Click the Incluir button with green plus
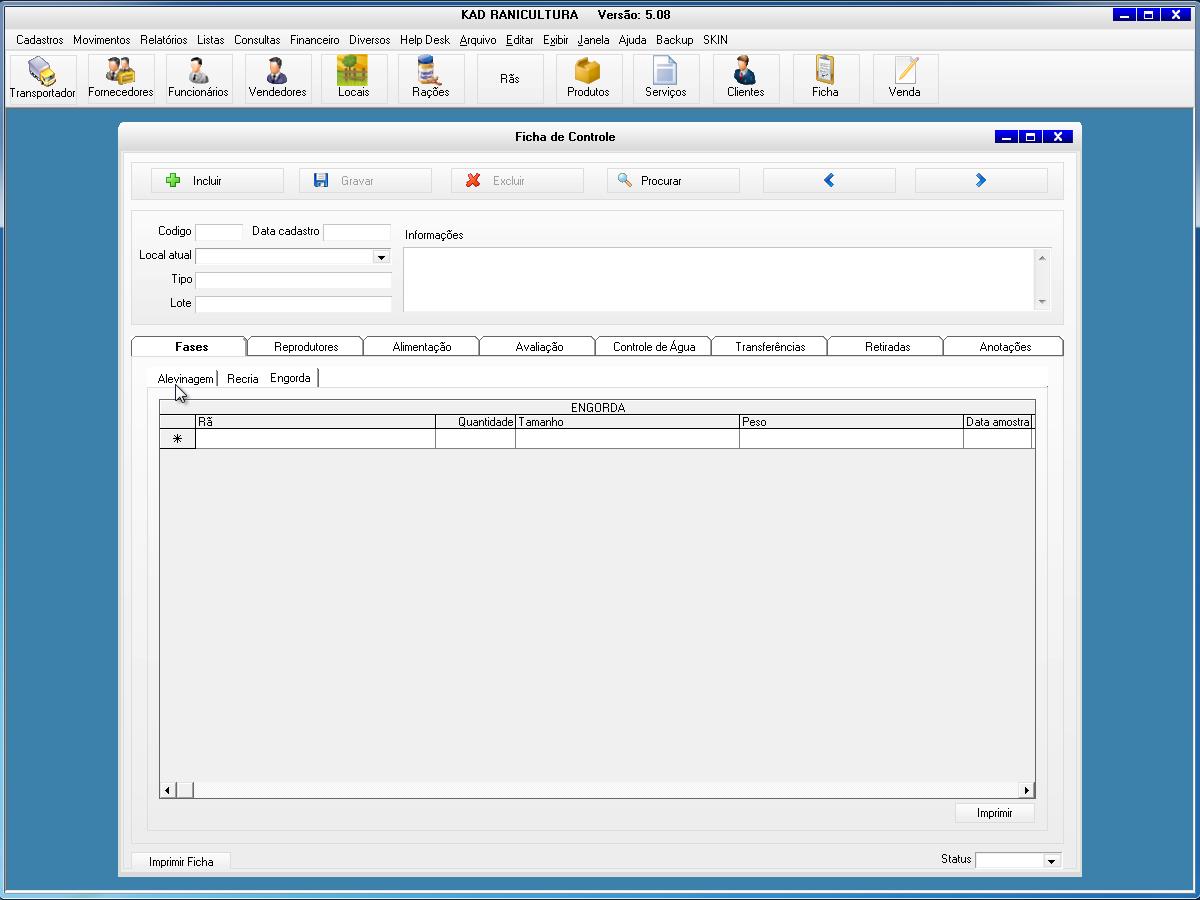Viewport: 1200px width, 900px height. point(218,181)
